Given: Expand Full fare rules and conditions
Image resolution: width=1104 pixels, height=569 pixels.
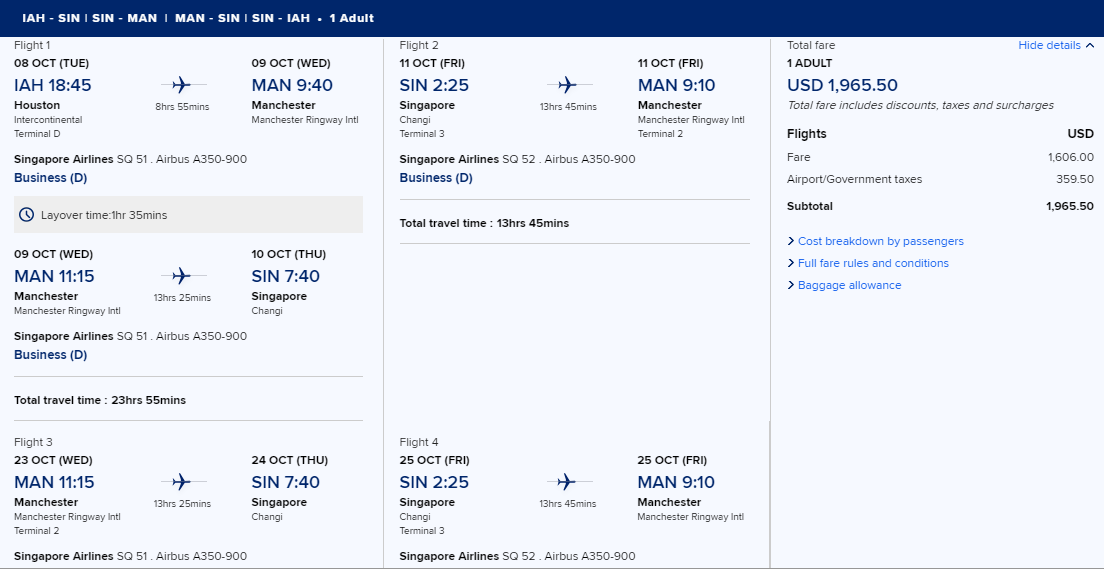Looking at the screenshot, I should (868, 263).
